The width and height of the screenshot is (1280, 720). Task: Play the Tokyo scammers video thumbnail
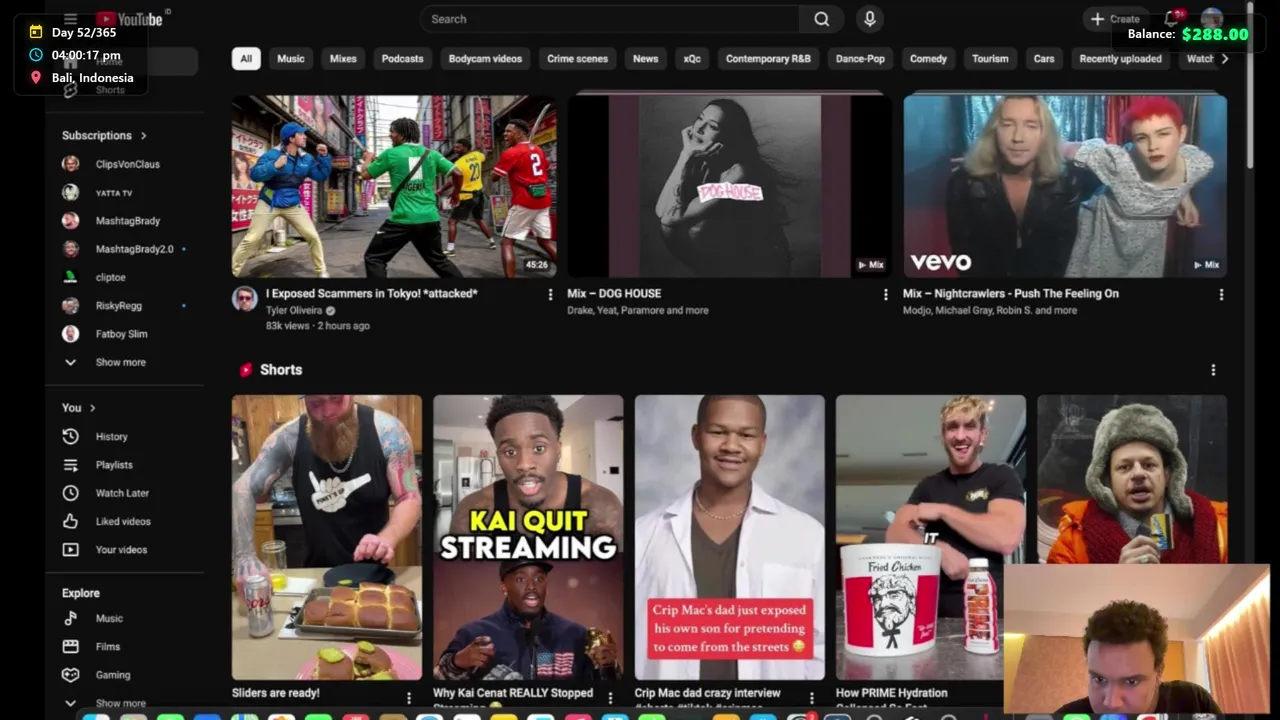coord(394,186)
